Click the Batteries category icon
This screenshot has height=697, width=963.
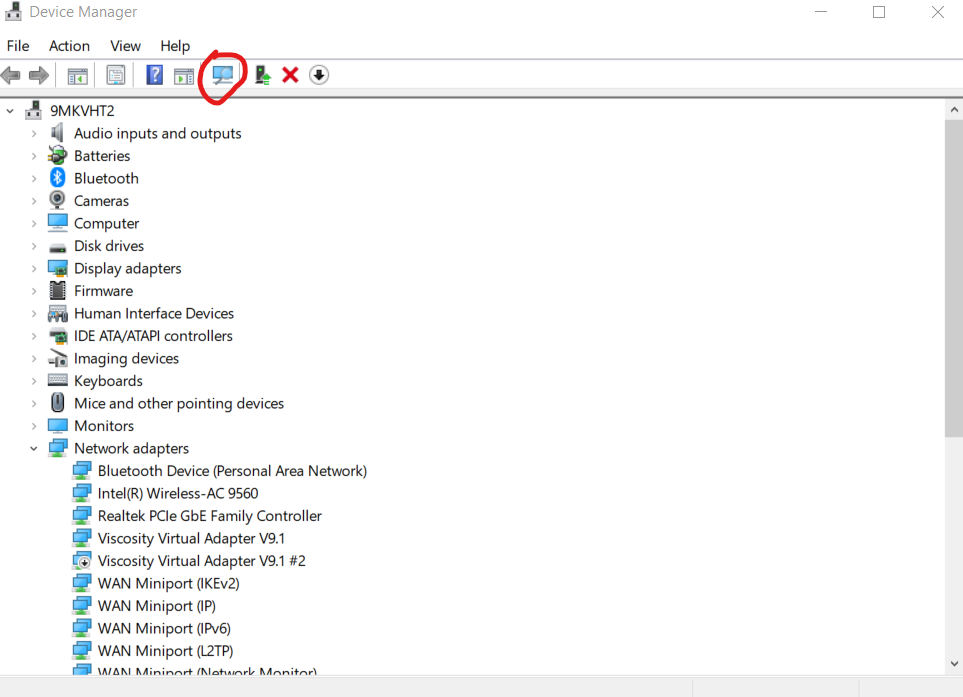(57, 155)
